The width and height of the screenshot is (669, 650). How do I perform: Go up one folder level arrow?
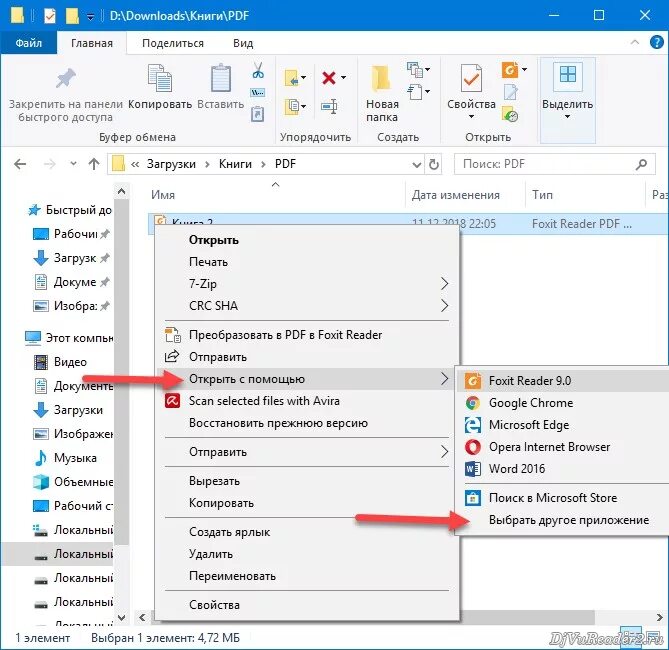point(94,164)
